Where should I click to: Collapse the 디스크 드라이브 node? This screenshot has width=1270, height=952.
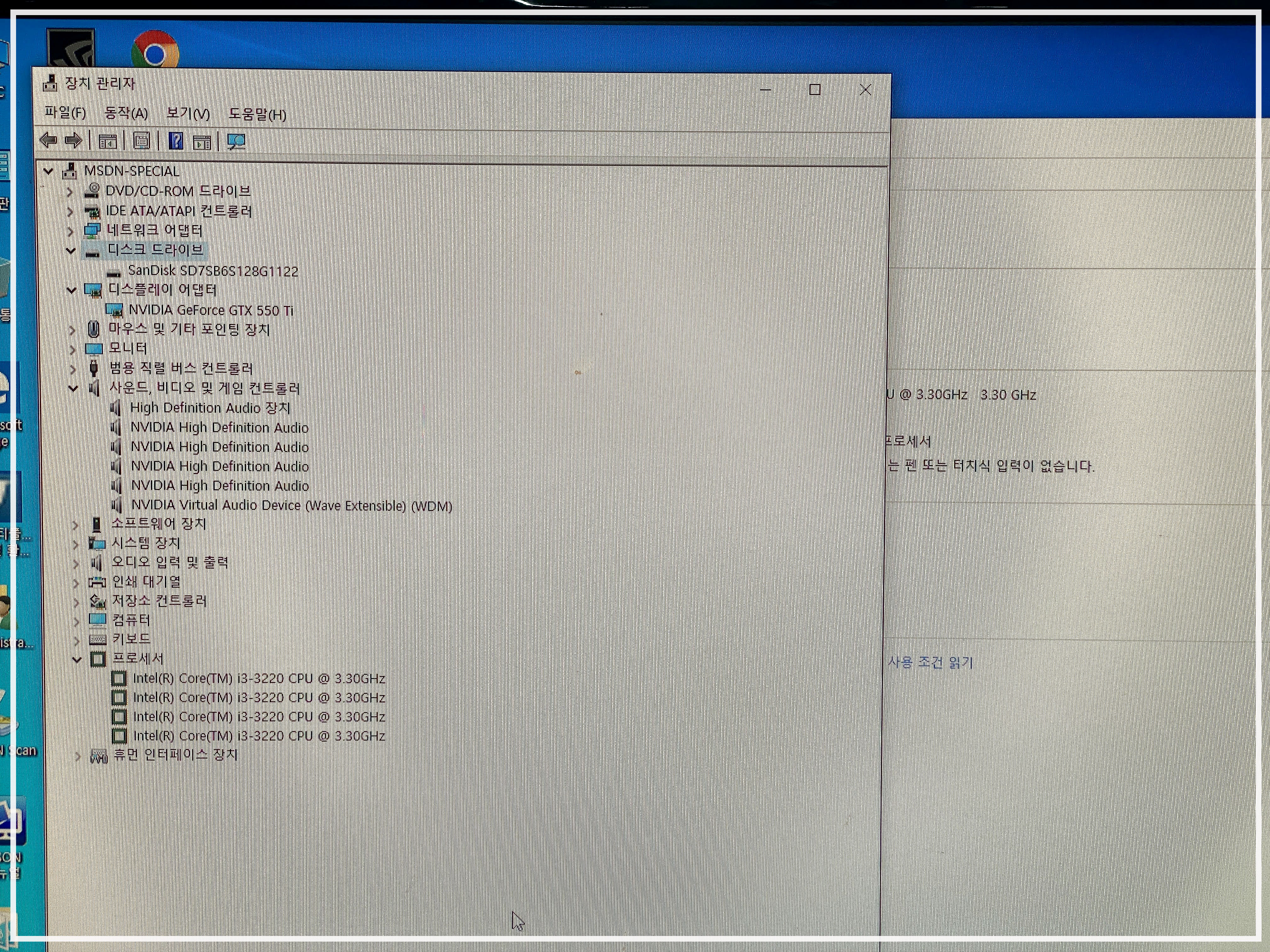(x=71, y=251)
